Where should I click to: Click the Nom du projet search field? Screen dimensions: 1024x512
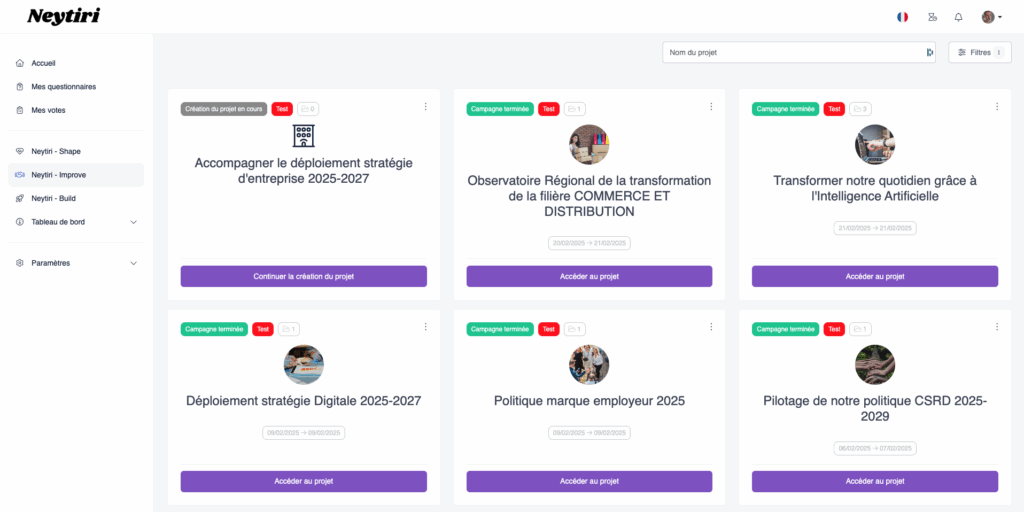pos(793,52)
